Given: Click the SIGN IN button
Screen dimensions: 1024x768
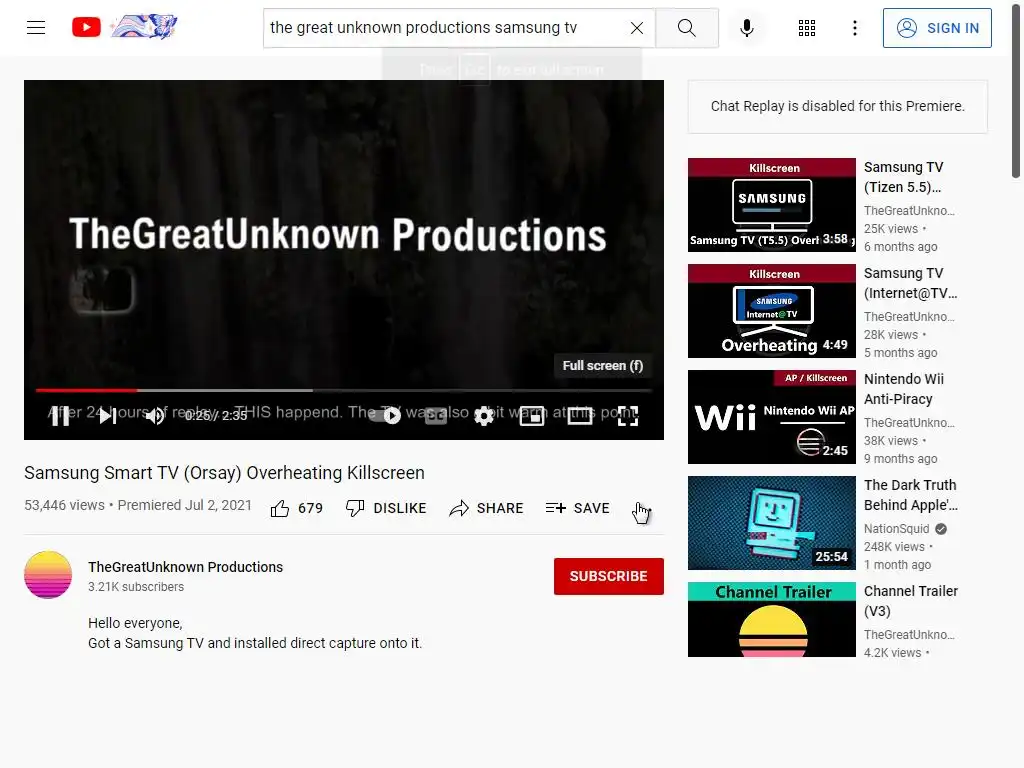Looking at the screenshot, I should [937, 28].
